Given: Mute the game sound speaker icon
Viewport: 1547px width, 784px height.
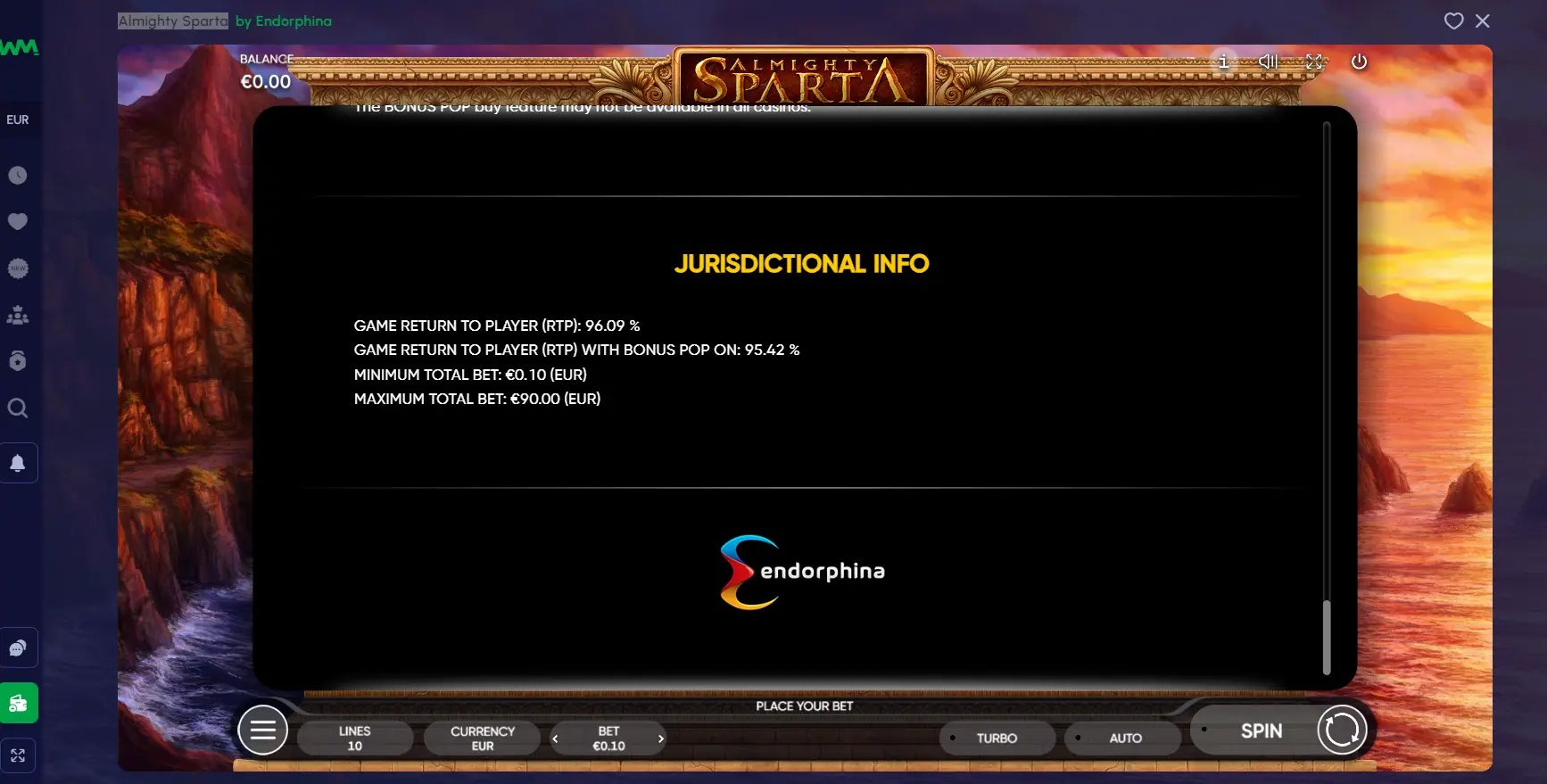Looking at the screenshot, I should pyautogui.click(x=1268, y=62).
